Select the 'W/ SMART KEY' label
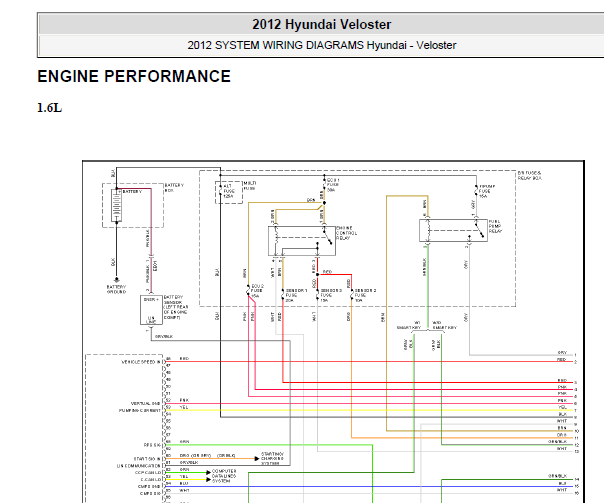 click(409, 325)
